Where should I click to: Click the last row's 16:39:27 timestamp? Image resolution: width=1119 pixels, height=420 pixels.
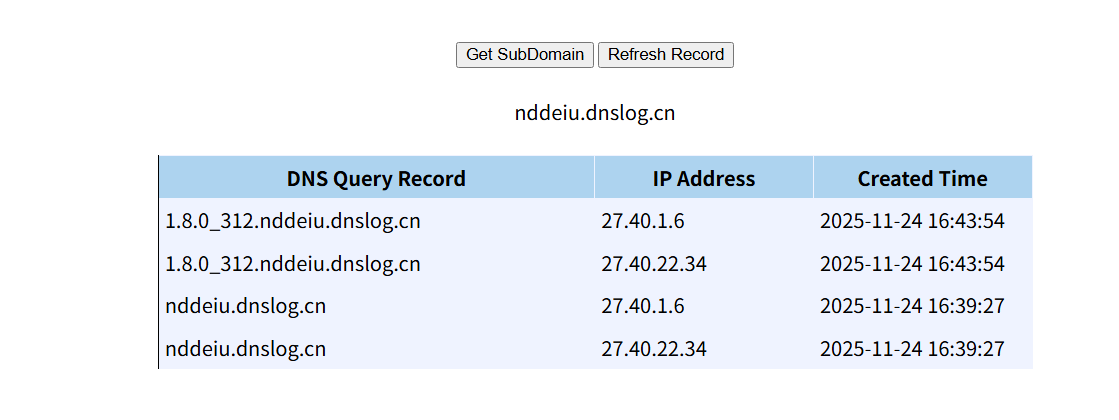(x=912, y=350)
